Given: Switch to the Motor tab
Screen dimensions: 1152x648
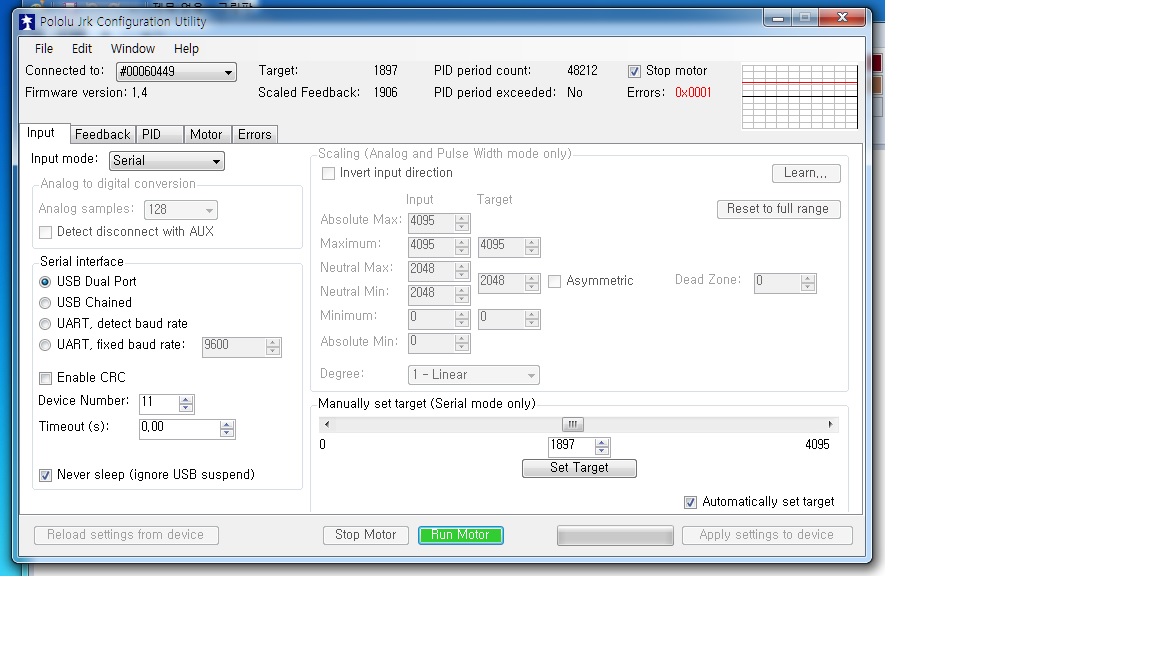Looking at the screenshot, I should point(206,134).
